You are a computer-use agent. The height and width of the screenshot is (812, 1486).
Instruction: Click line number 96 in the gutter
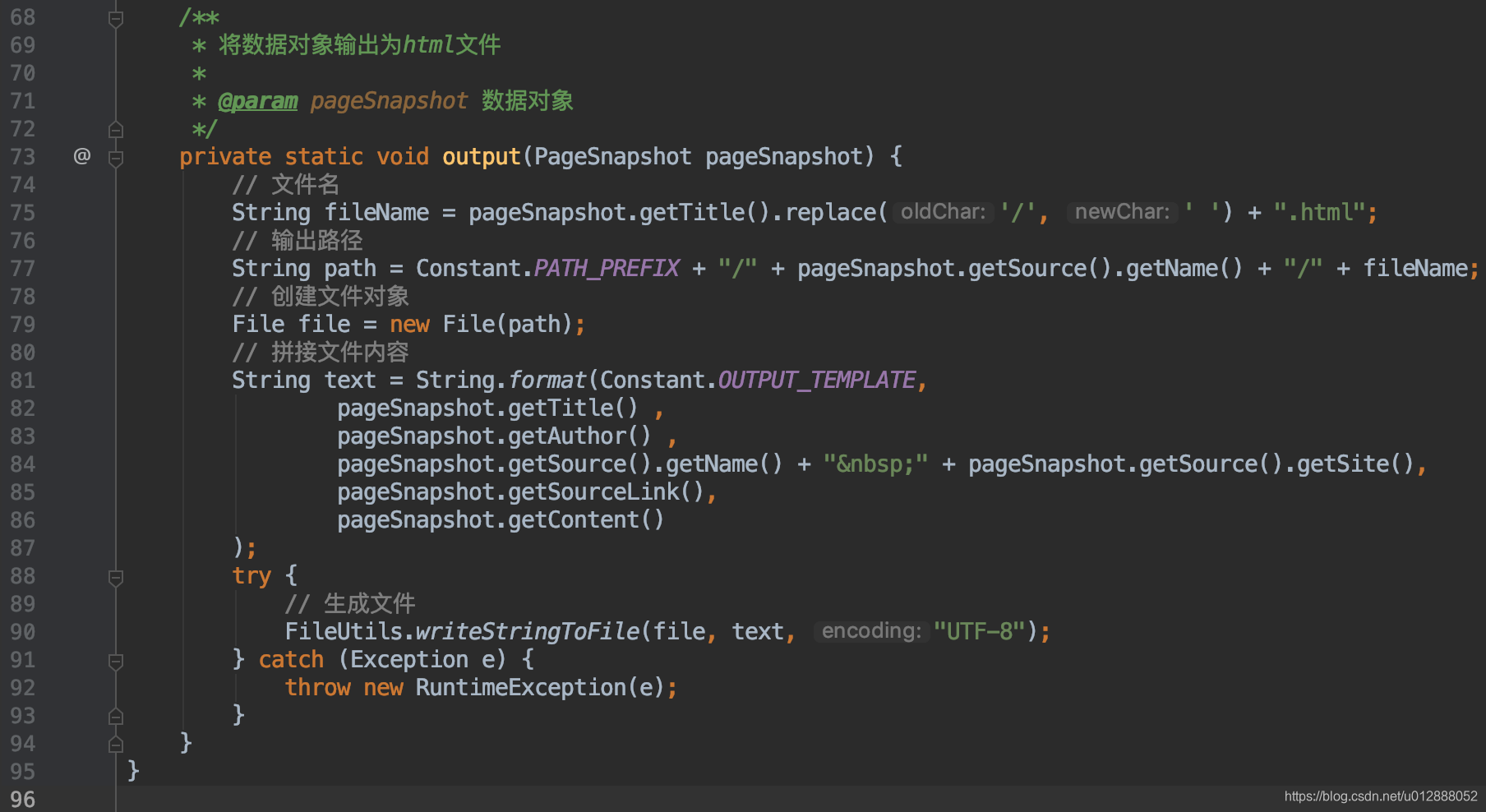pyautogui.click(x=23, y=800)
